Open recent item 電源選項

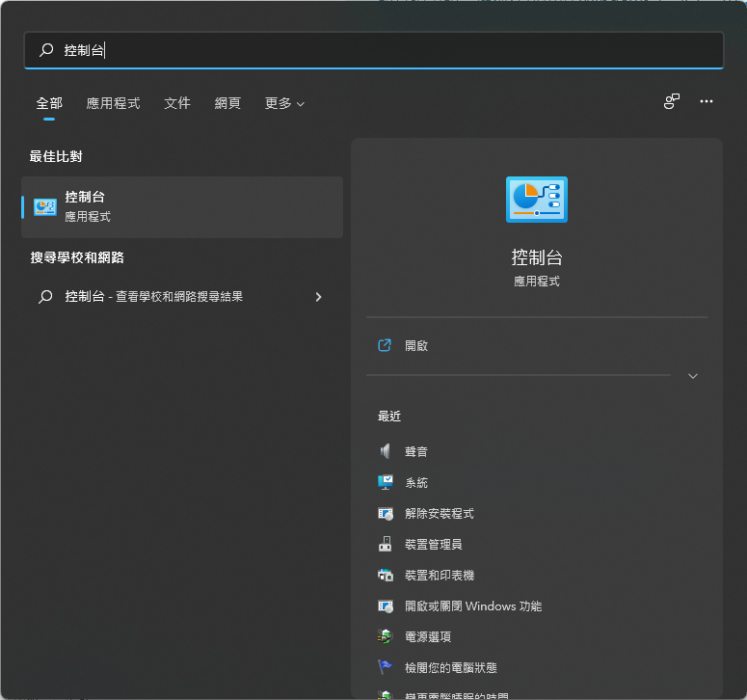(x=427, y=637)
